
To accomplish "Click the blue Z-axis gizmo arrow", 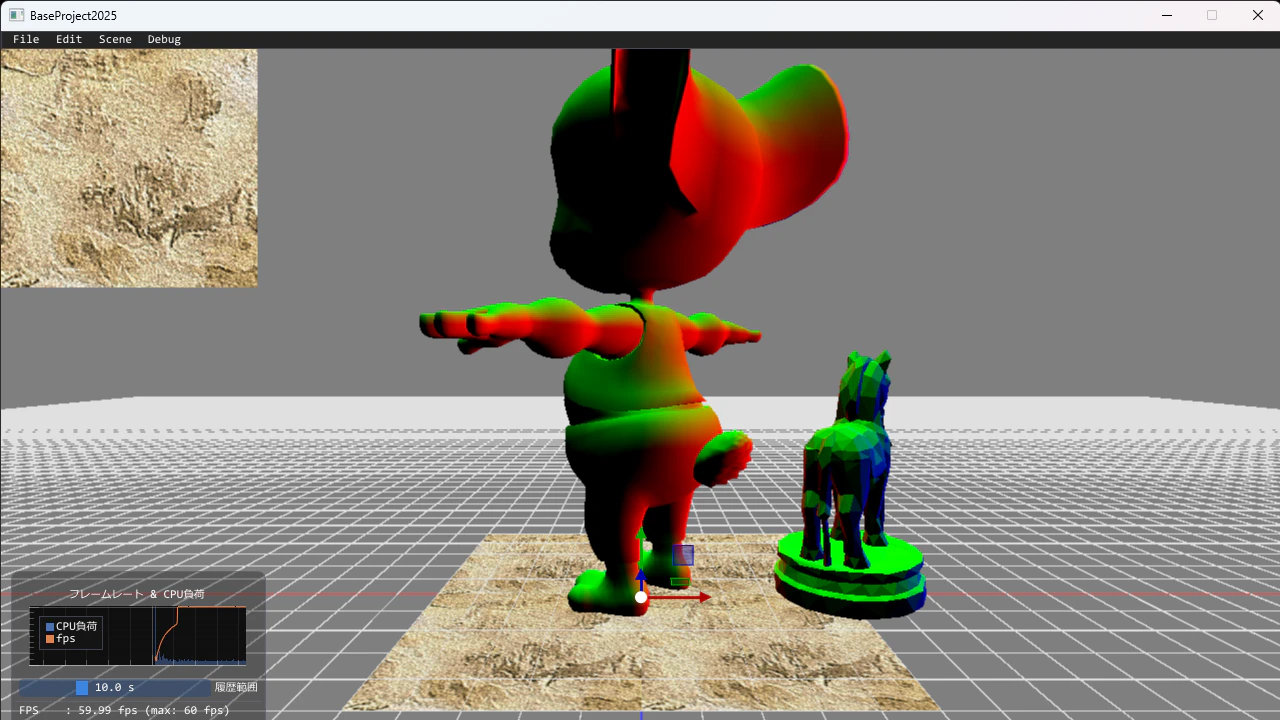I will pyautogui.click(x=641, y=580).
